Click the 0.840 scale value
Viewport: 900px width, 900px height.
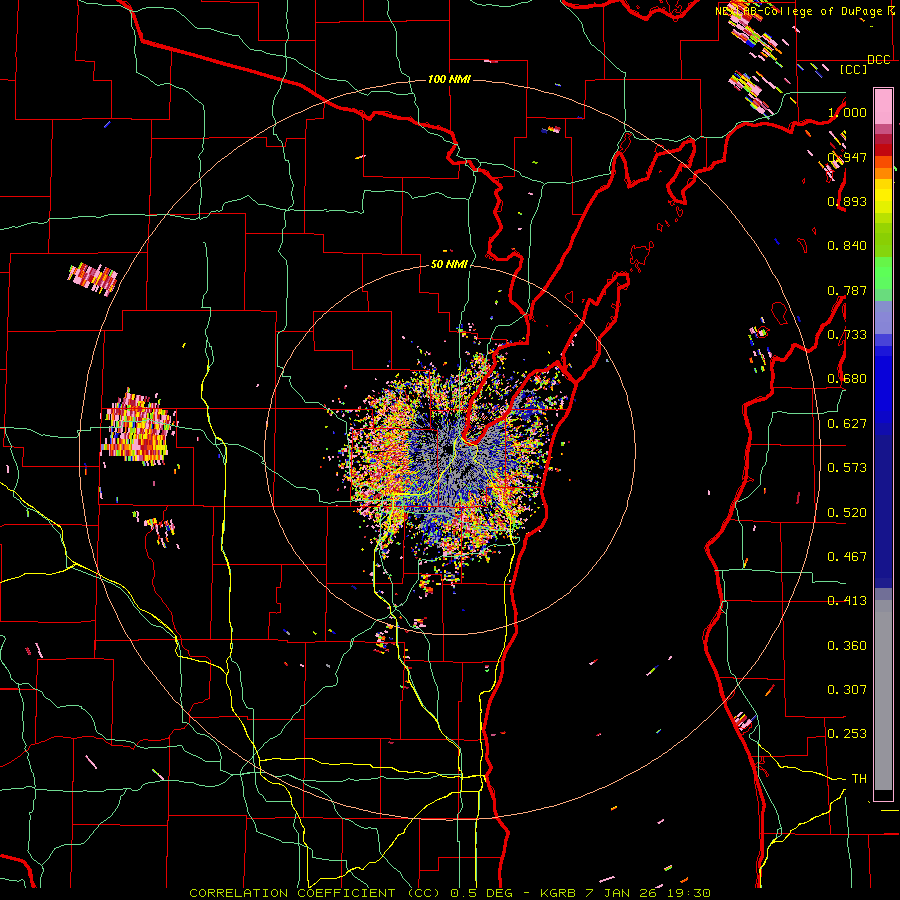coord(847,246)
